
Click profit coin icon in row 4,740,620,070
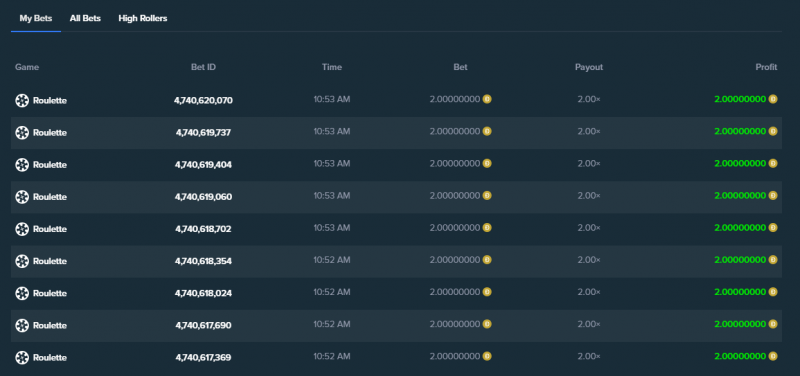pyautogui.click(x=773, y=99)
